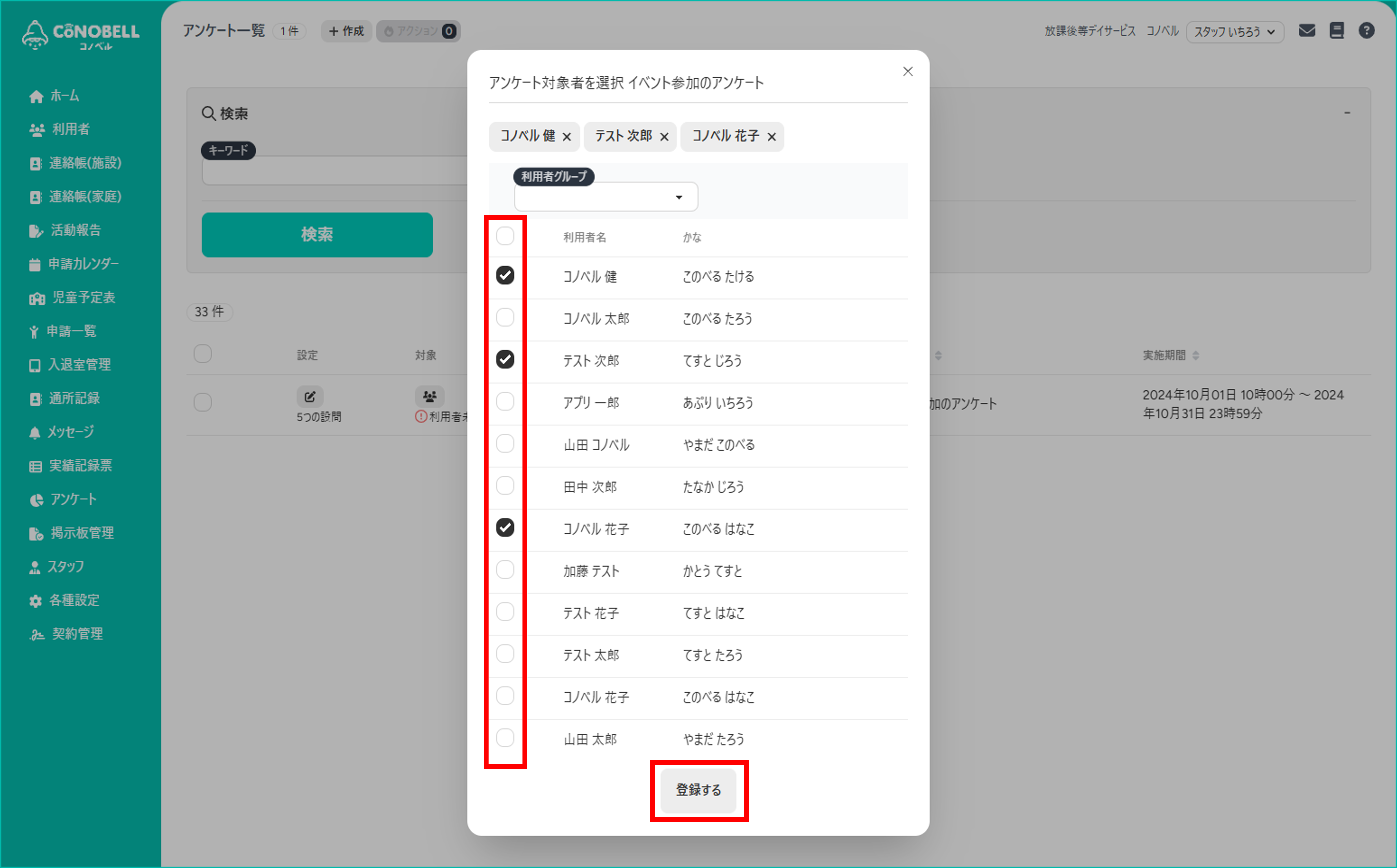Click 登録する button
This screenshot has height=868, width=1397.
698,791
